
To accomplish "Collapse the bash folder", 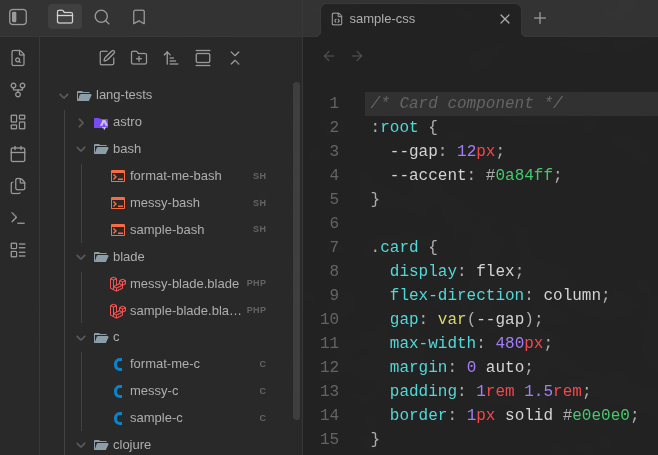I will tap(81, 149).
